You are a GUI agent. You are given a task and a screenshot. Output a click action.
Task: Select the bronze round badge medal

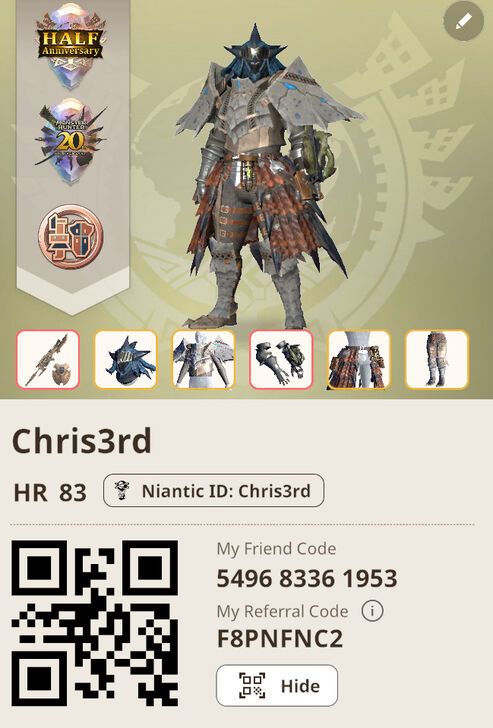point(71,236)
